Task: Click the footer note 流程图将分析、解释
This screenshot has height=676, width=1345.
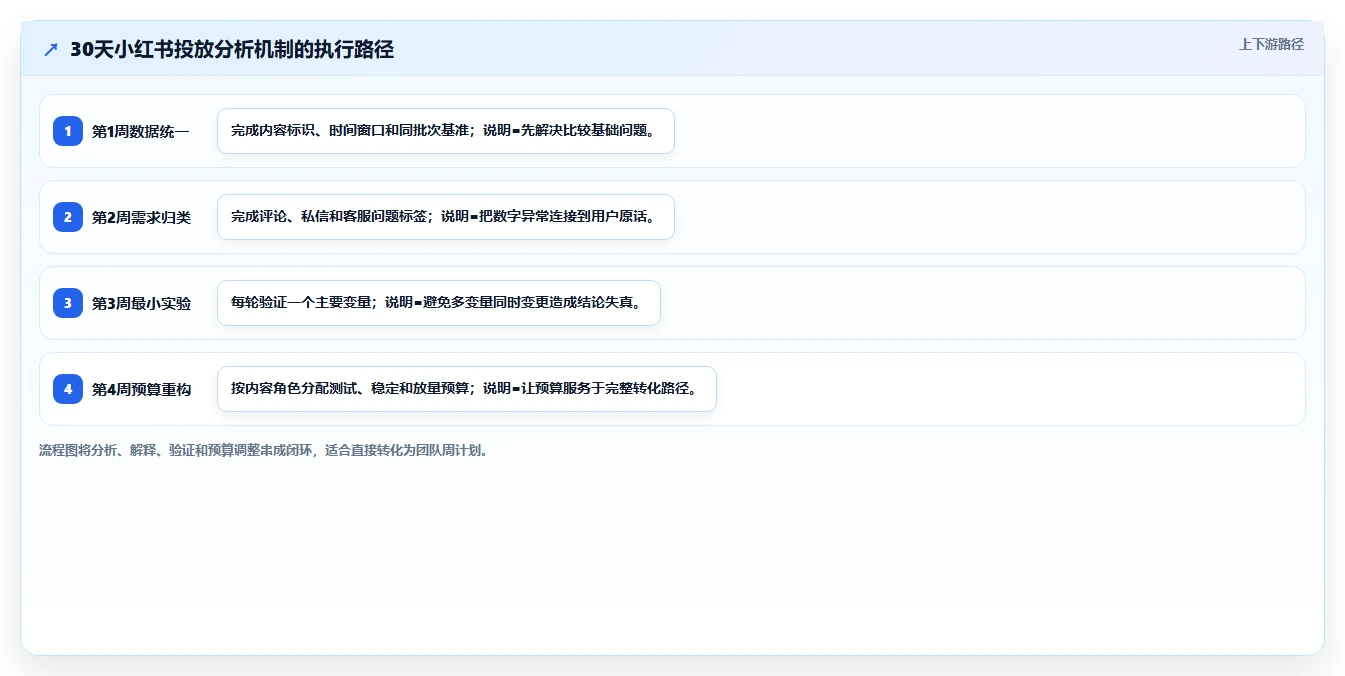Action: click(x=265, y=450)
